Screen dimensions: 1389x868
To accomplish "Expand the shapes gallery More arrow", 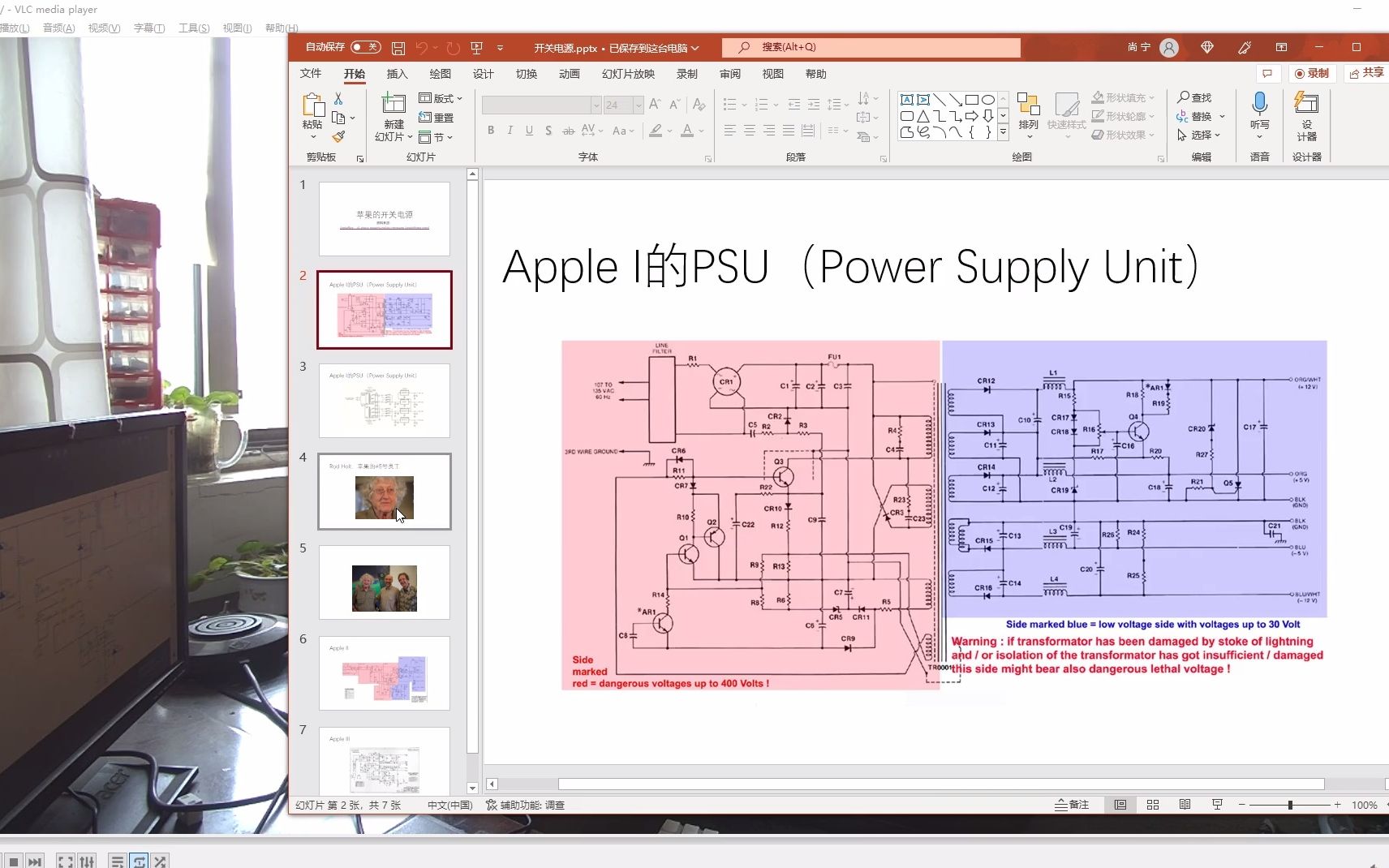I will 1004,132.
